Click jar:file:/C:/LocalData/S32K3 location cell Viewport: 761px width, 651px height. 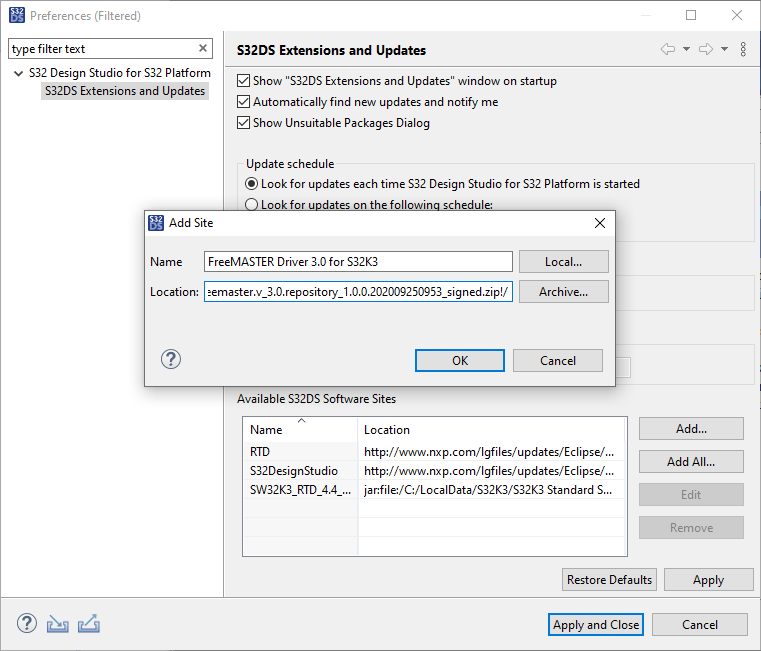point(488,490)
